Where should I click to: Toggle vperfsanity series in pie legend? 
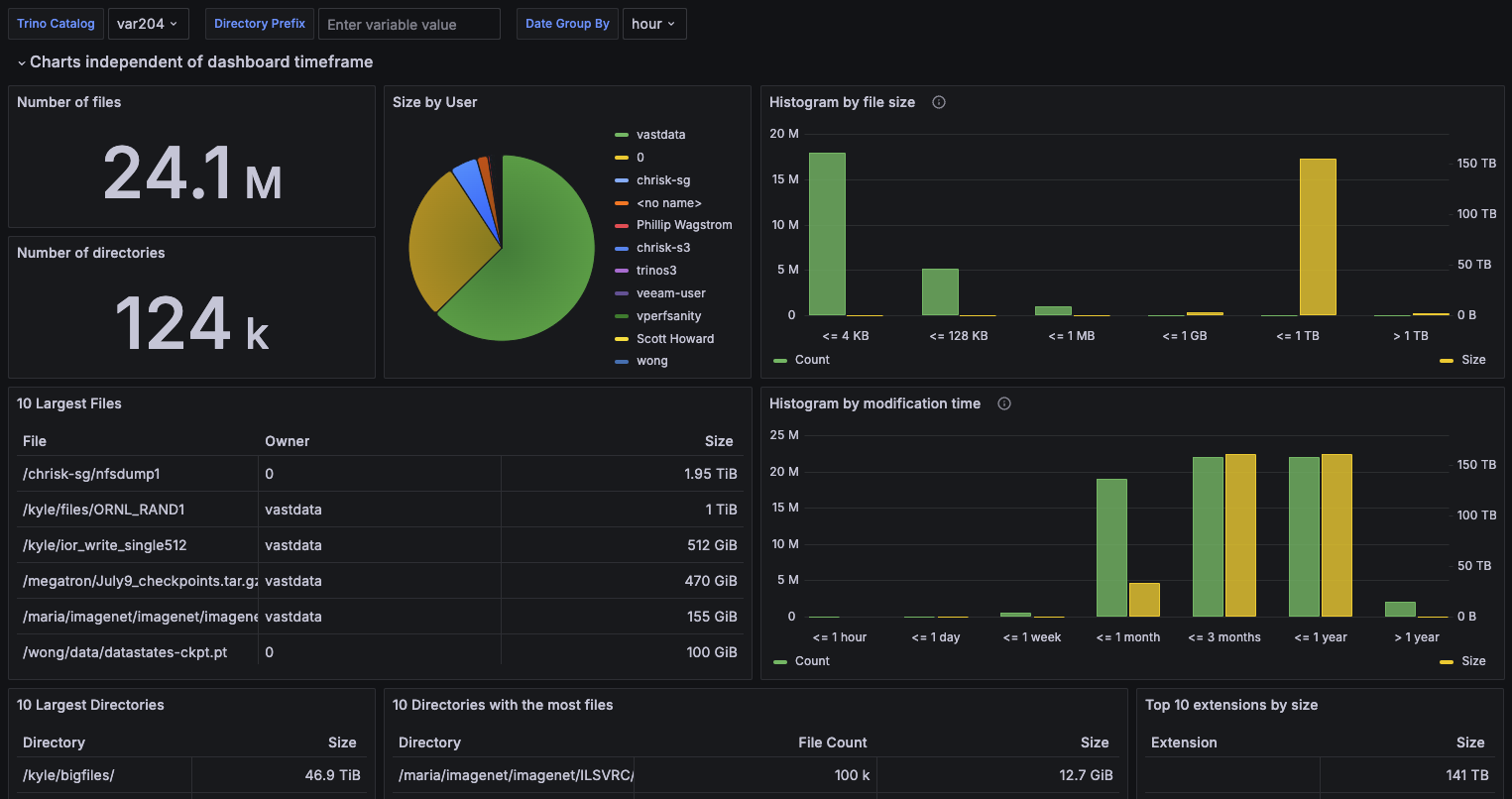coord(669,316)
